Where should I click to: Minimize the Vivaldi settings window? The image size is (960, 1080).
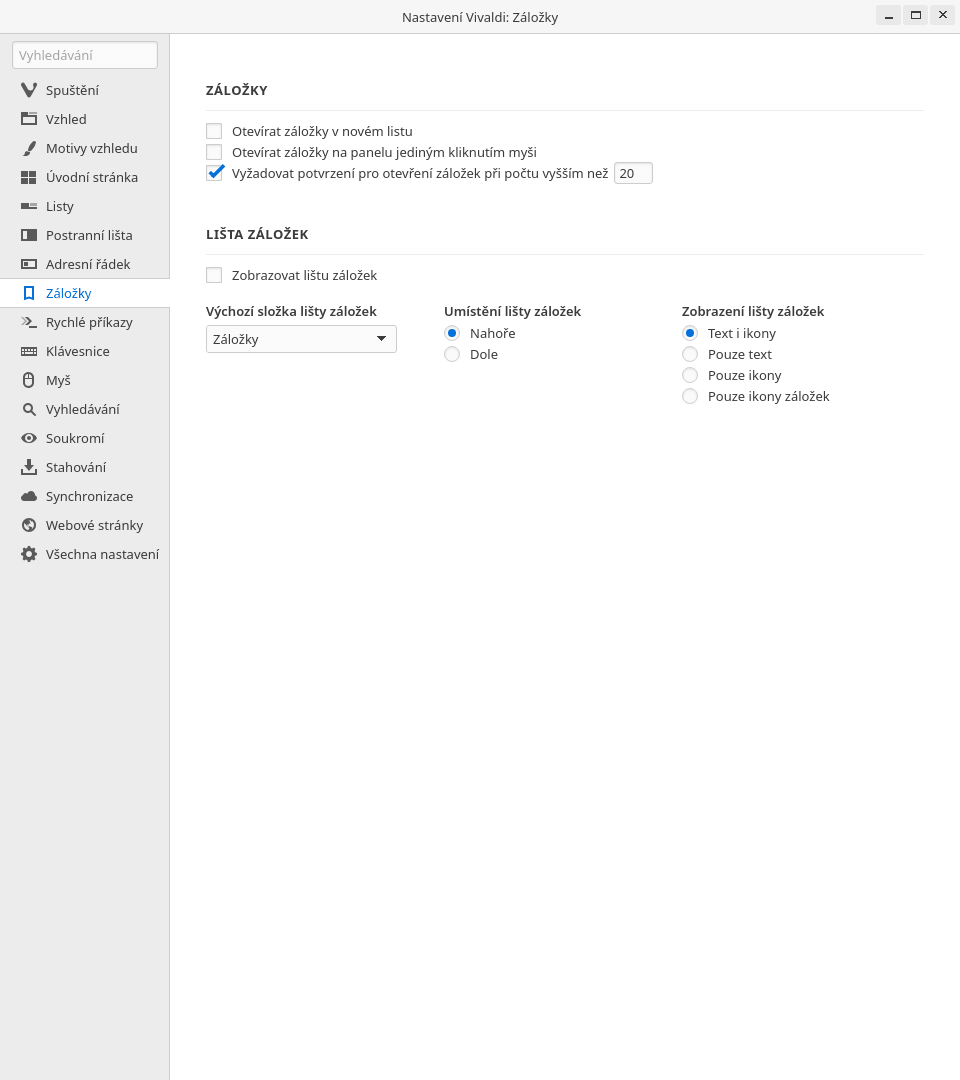pos(889,15)
